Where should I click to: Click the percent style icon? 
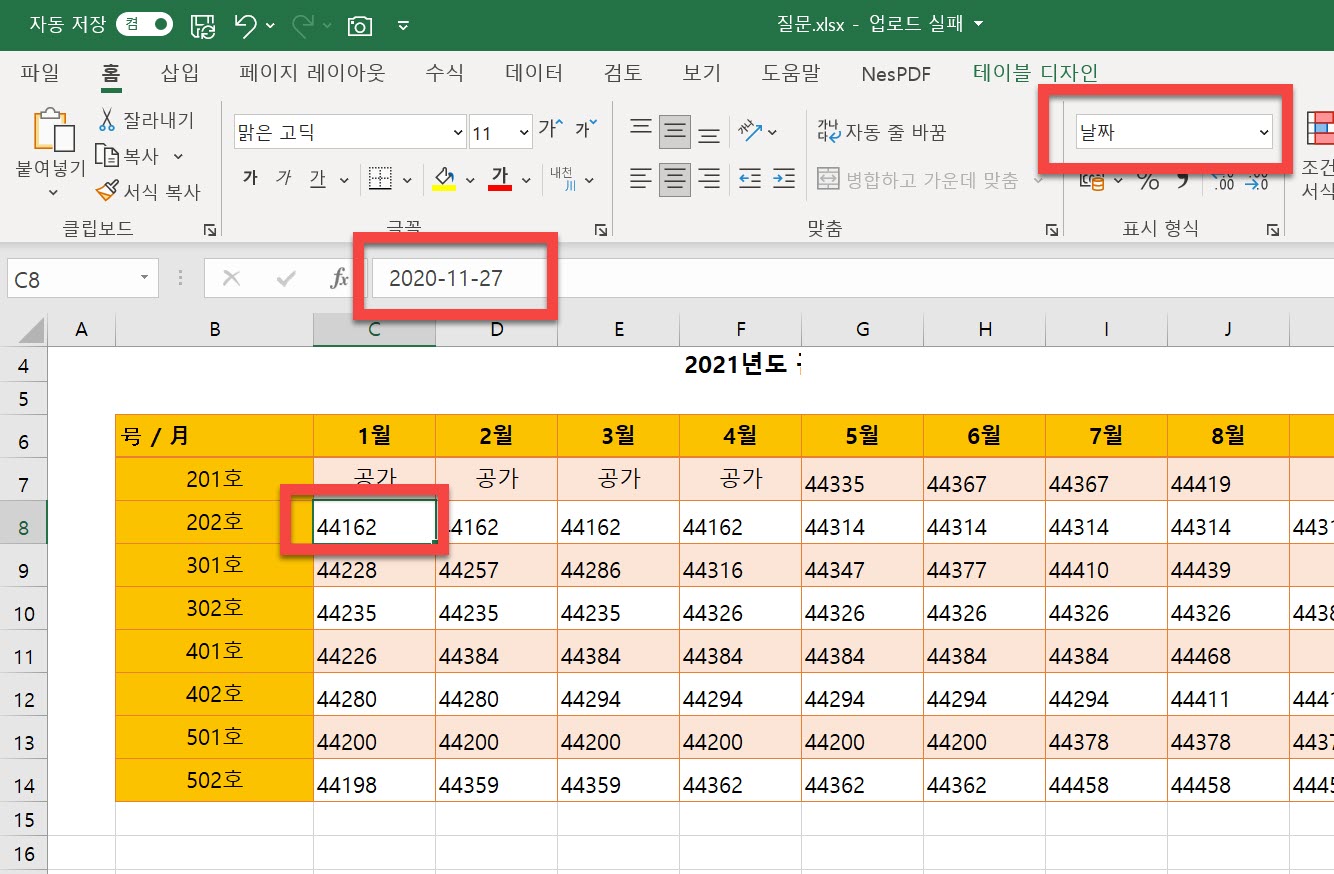(x=1148, y=181)
